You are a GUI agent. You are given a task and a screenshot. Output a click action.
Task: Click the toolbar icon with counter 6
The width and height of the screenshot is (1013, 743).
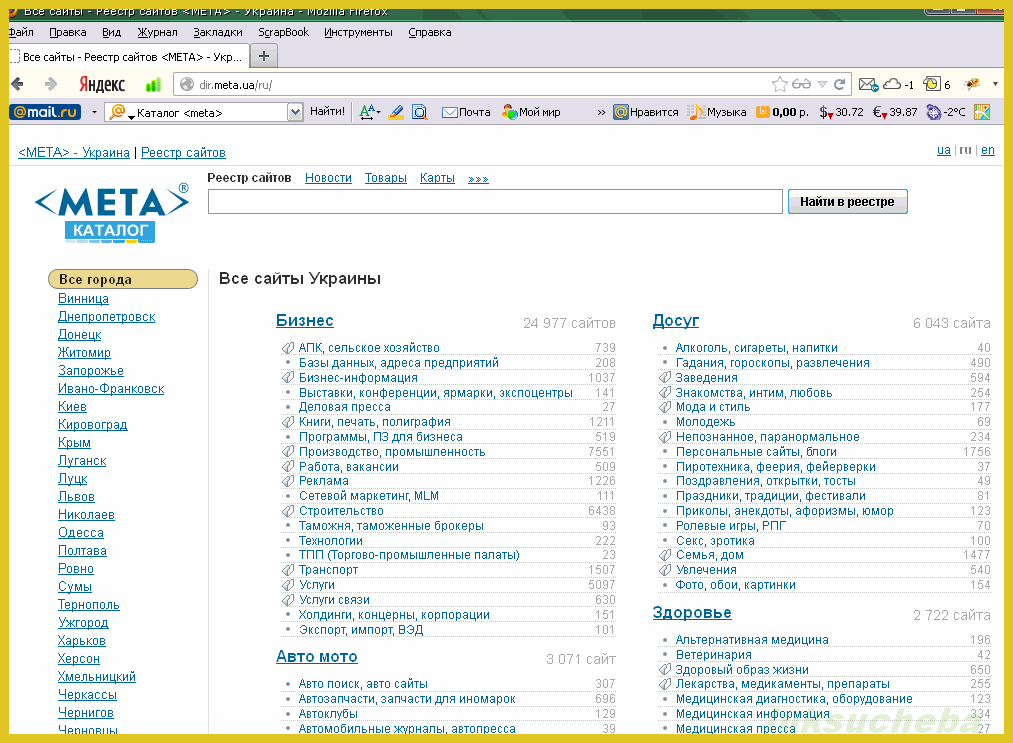[937, 84]
